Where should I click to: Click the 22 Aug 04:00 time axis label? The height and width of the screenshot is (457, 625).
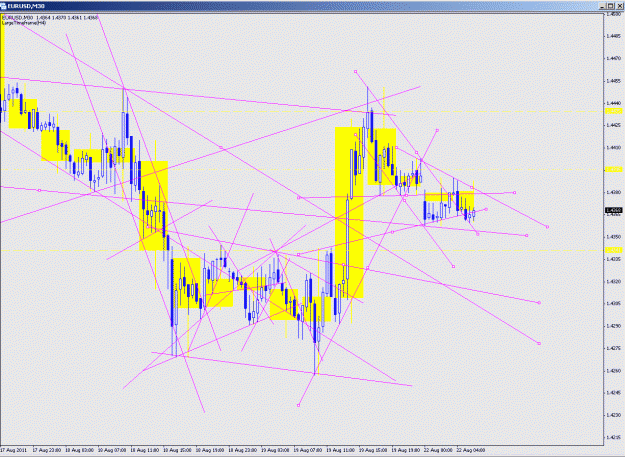471,450
